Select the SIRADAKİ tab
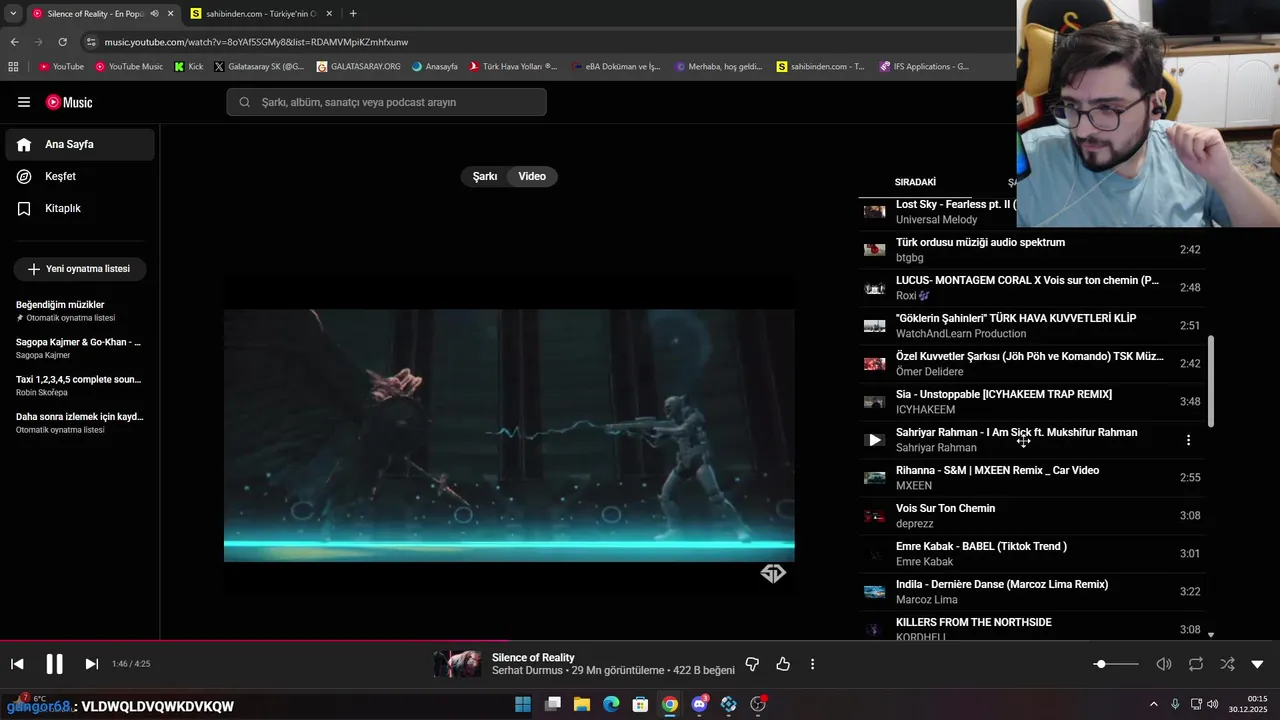This screenshot has height=720, width=1280. point(915,182)
